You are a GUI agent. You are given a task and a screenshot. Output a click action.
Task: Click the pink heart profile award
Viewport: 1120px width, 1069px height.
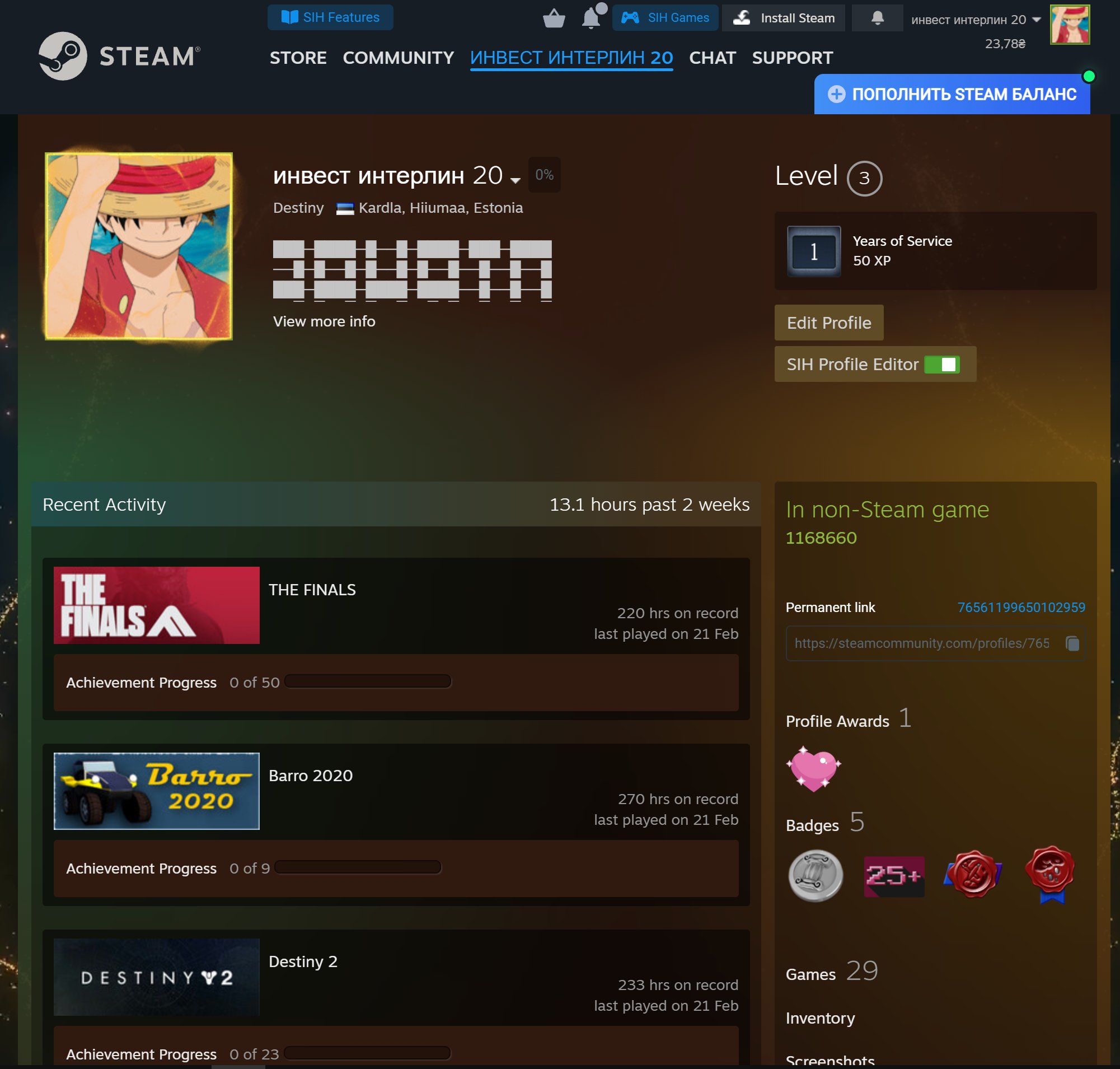point(813,768)
